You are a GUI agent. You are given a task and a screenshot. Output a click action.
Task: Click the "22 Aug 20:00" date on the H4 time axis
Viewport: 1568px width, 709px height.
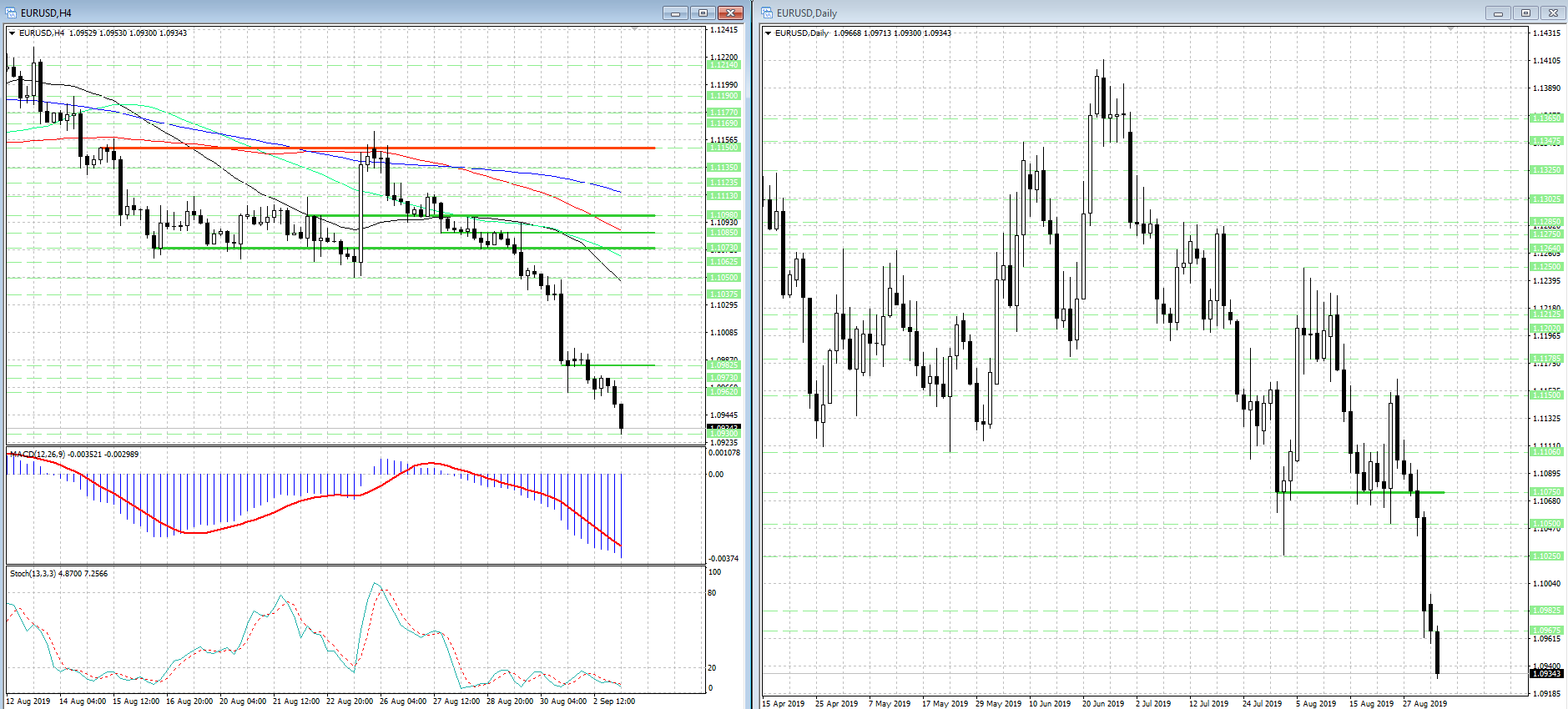[x=350, y=701]
